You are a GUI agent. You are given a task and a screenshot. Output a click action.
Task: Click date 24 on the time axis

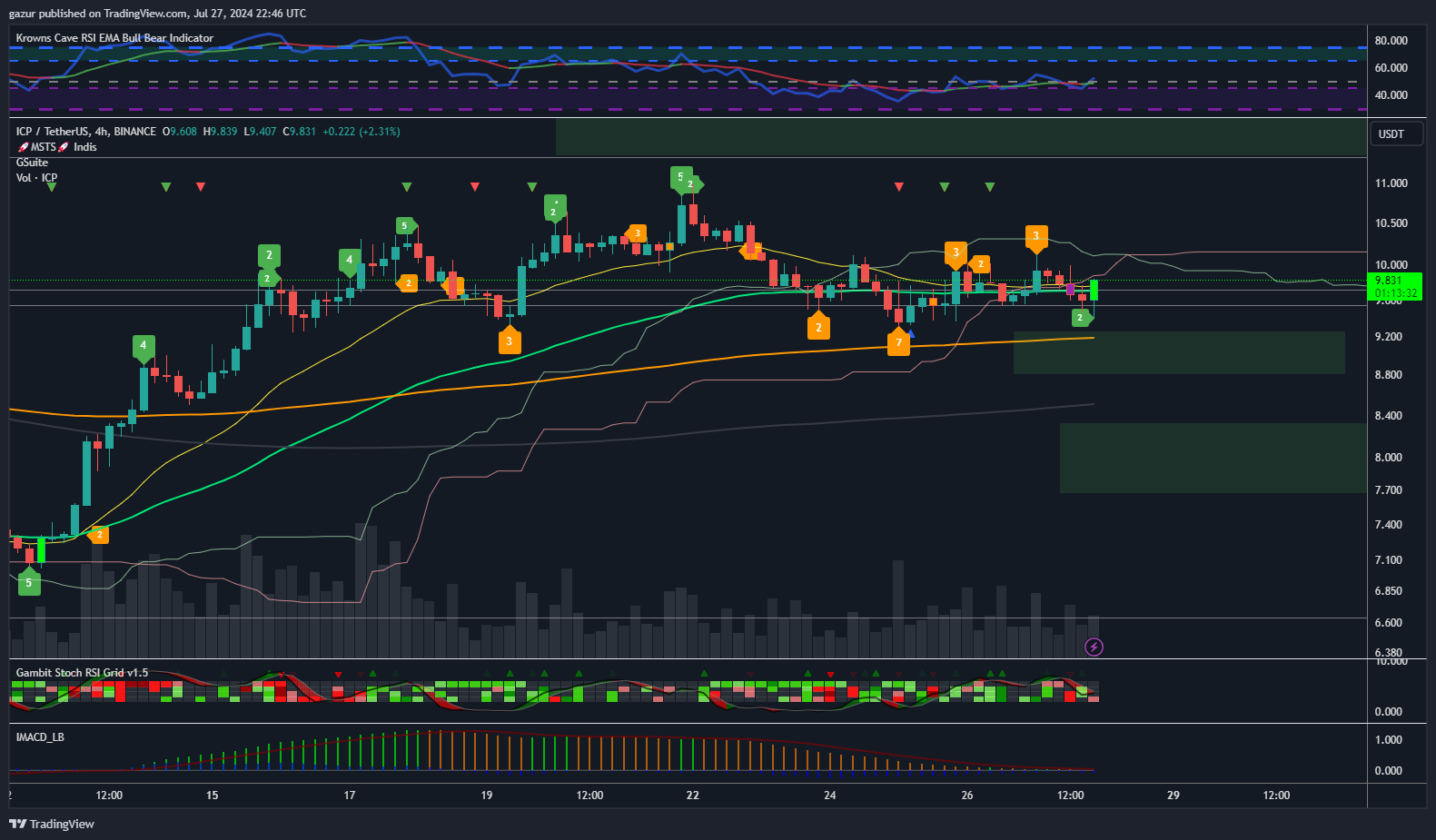pyautogui.click(x=830, y=796)
